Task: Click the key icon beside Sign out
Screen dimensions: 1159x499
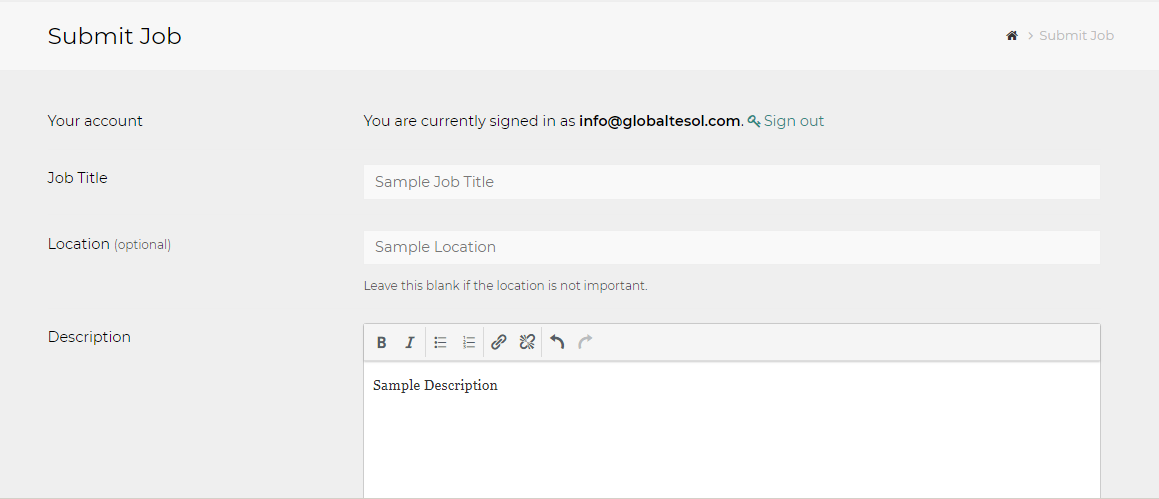Action: [754, 122]
